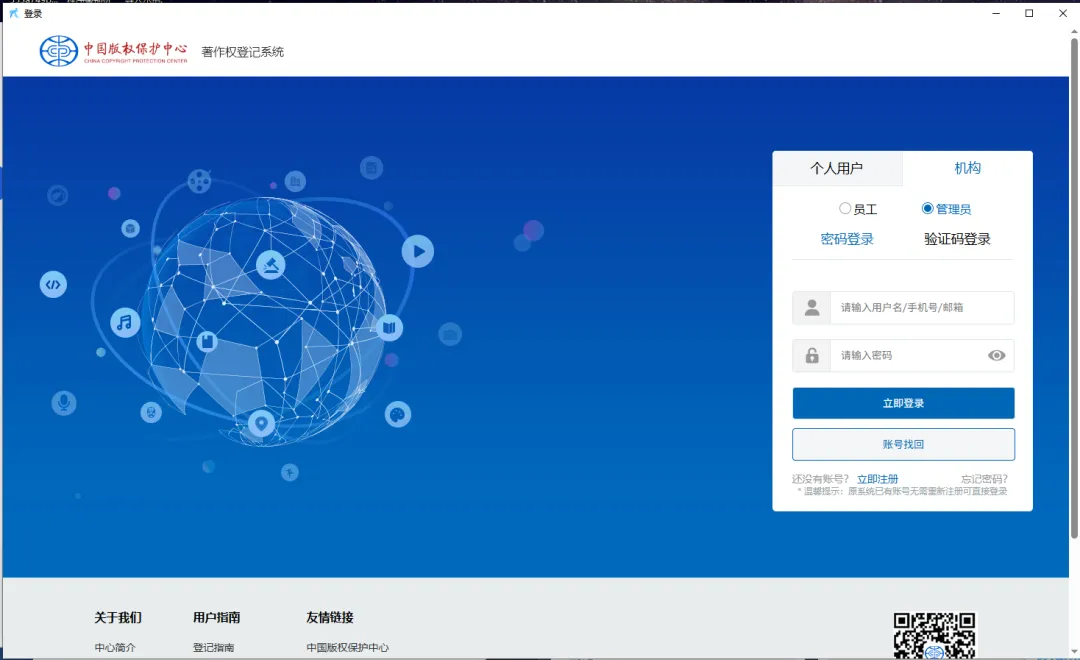Switch to 验证码登录 login mode
The width and height of the screenshot is (1080, 660).
coord(958,238)
